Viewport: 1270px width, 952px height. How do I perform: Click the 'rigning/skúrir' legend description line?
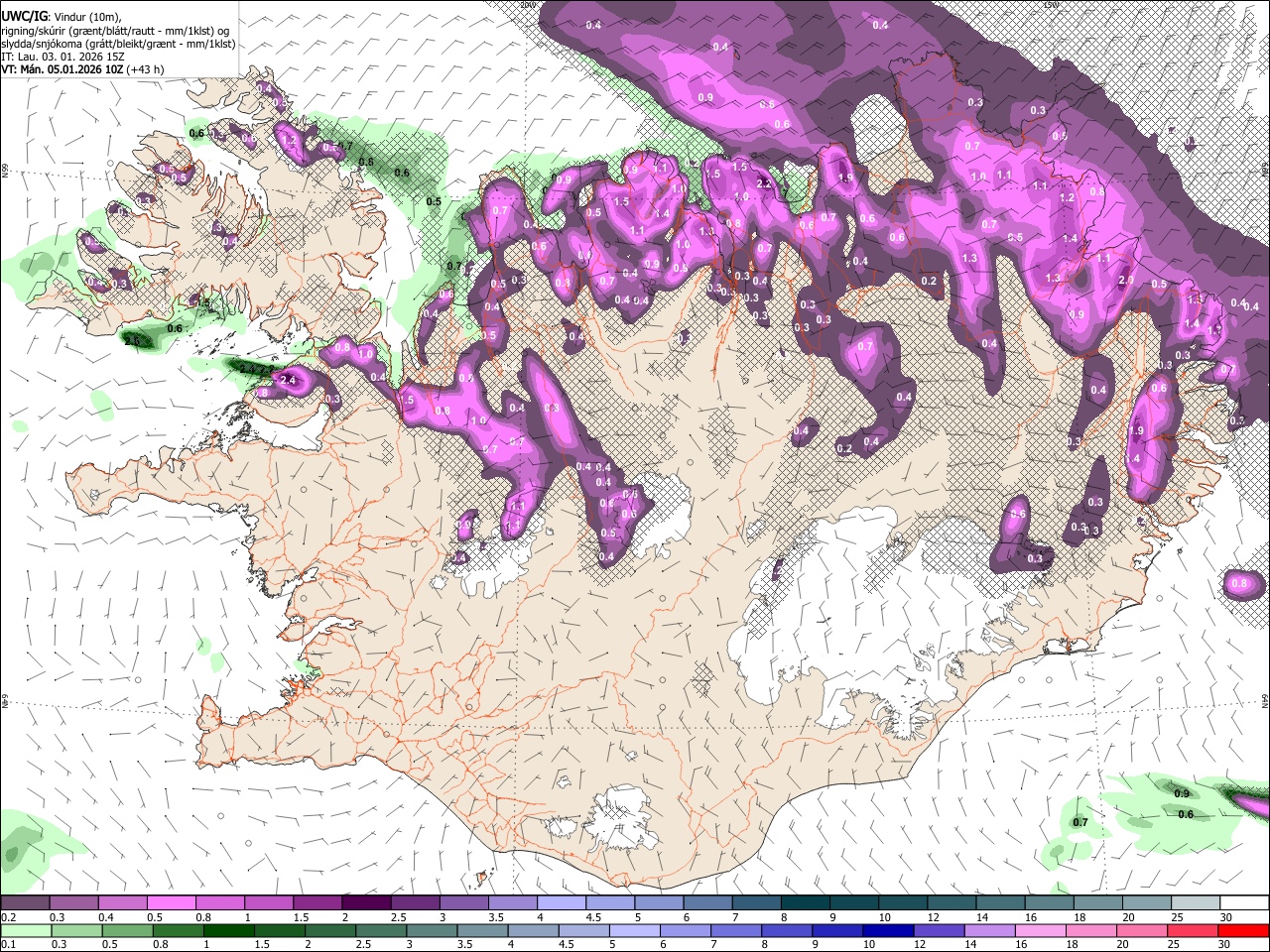pos(117,31)
